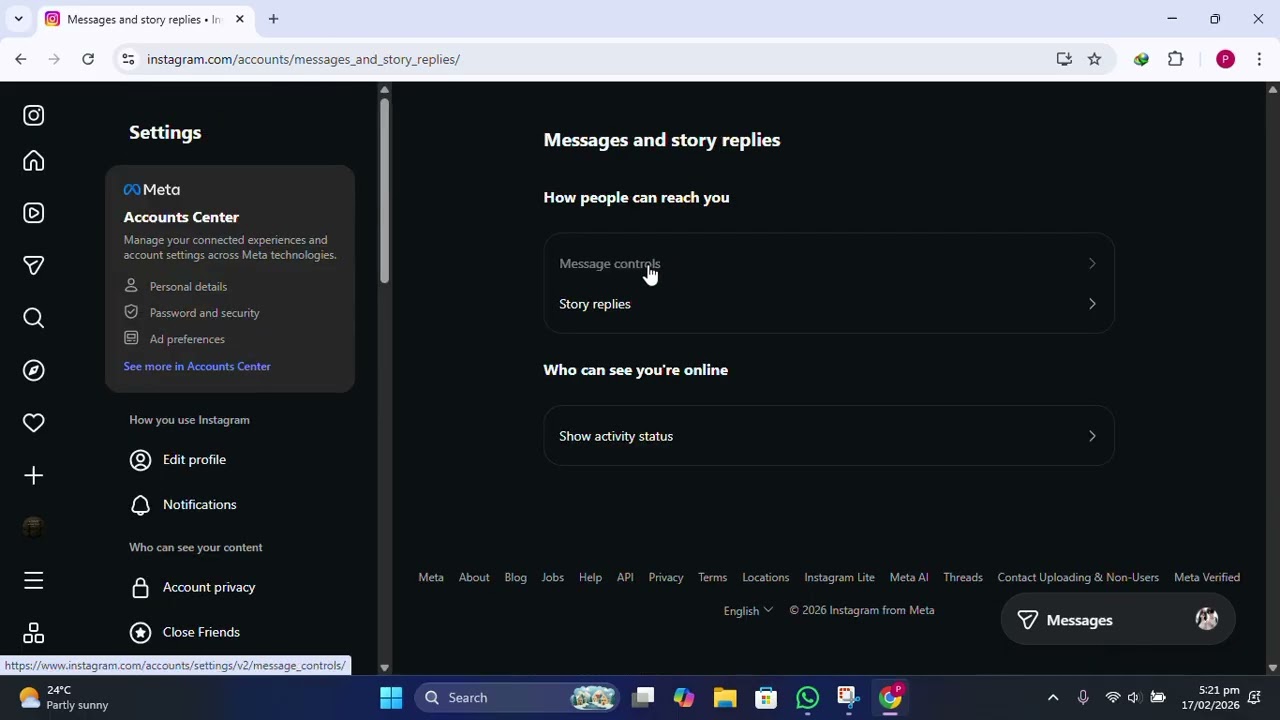
Task: Open Notifications settings item
Action: pos(230,505)
